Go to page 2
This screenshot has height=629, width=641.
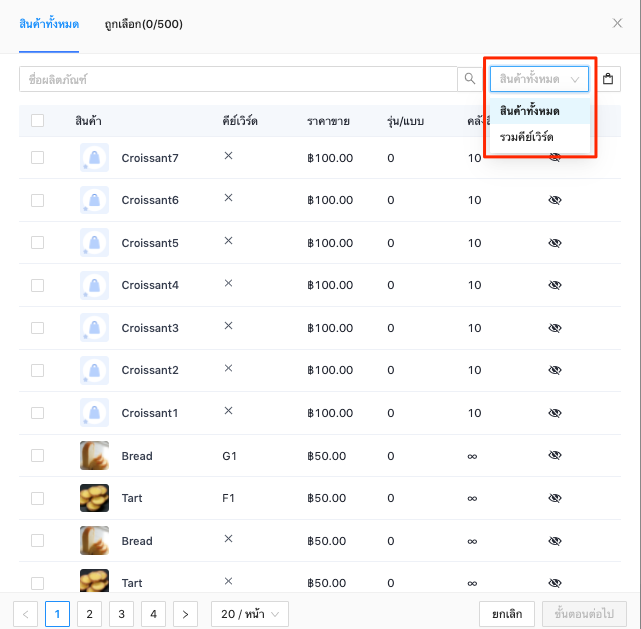click(x=90, y=614)
